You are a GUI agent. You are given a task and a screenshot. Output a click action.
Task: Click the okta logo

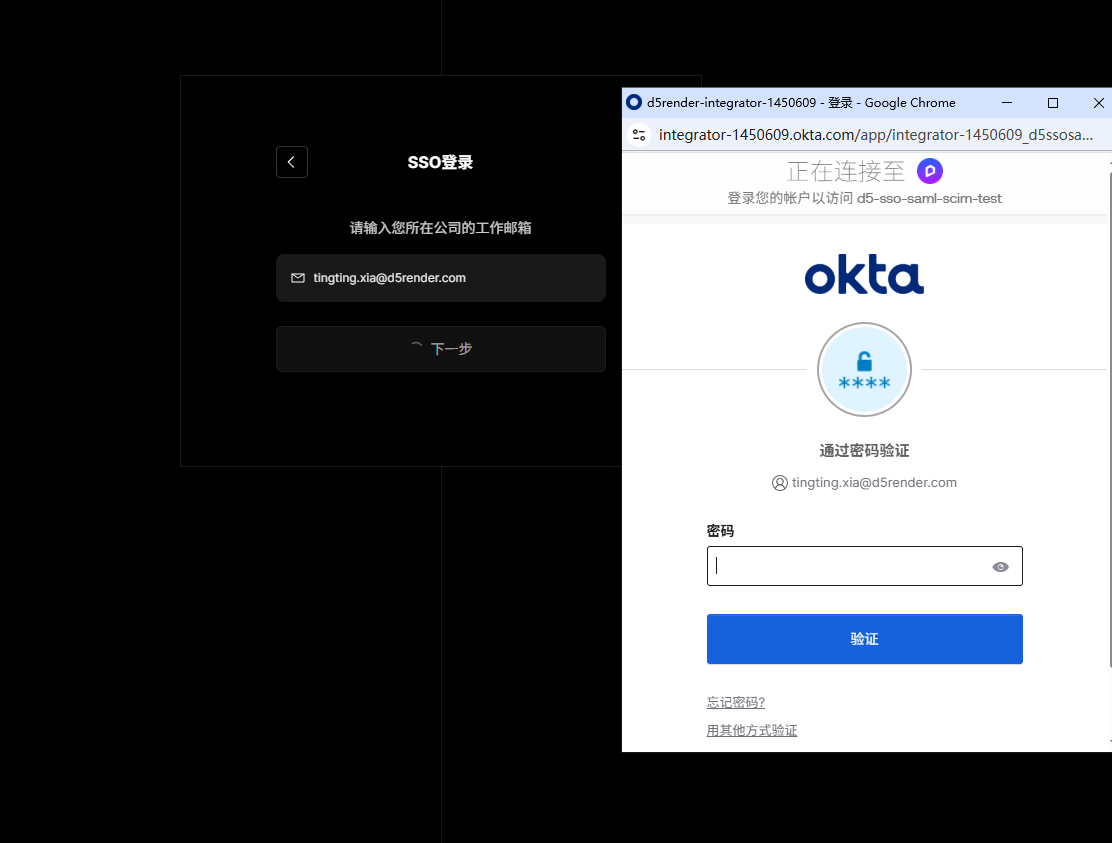pyautogui.click(x=864, y=275)
